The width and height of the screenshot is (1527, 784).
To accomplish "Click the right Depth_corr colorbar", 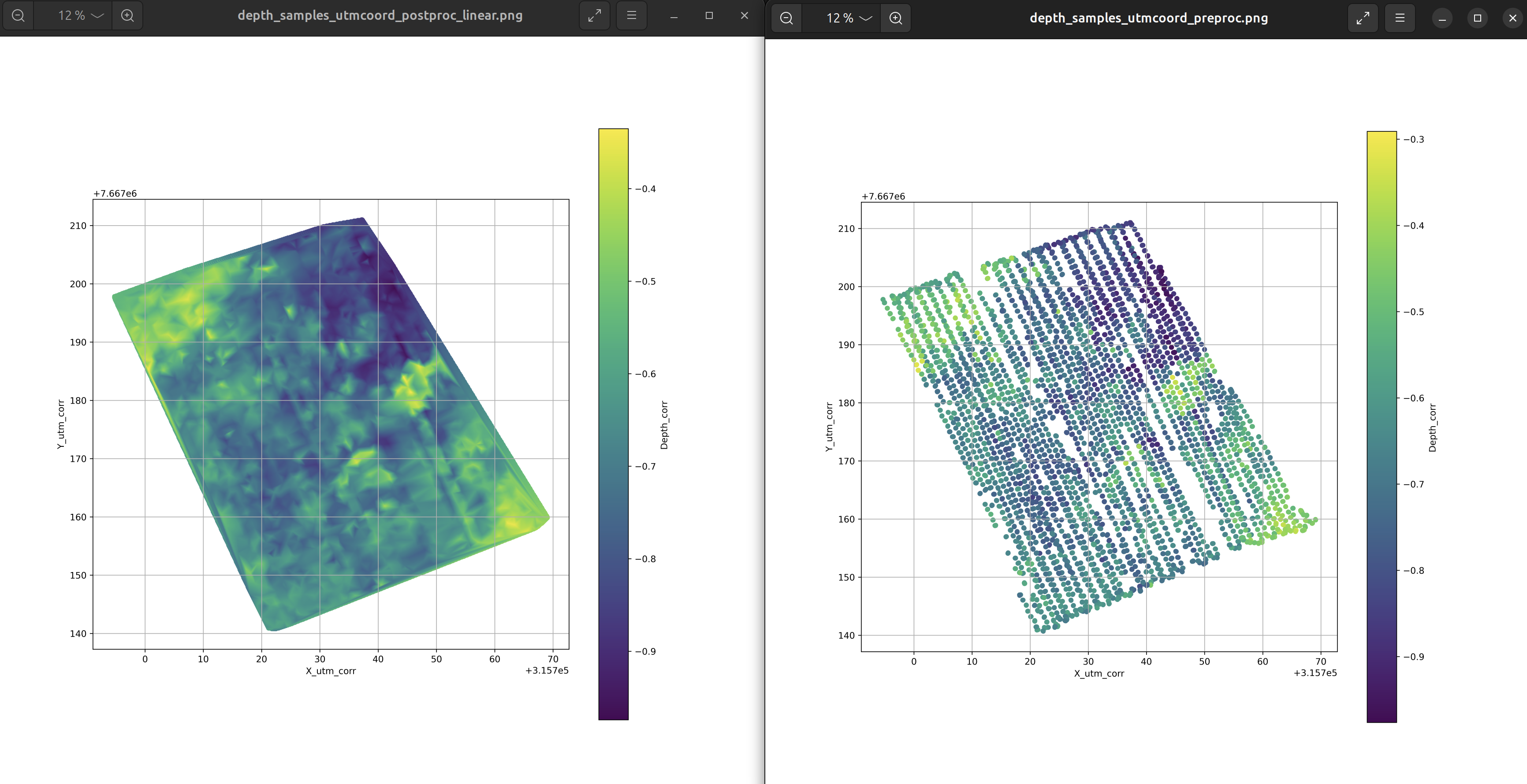I will click(1381, 427).
